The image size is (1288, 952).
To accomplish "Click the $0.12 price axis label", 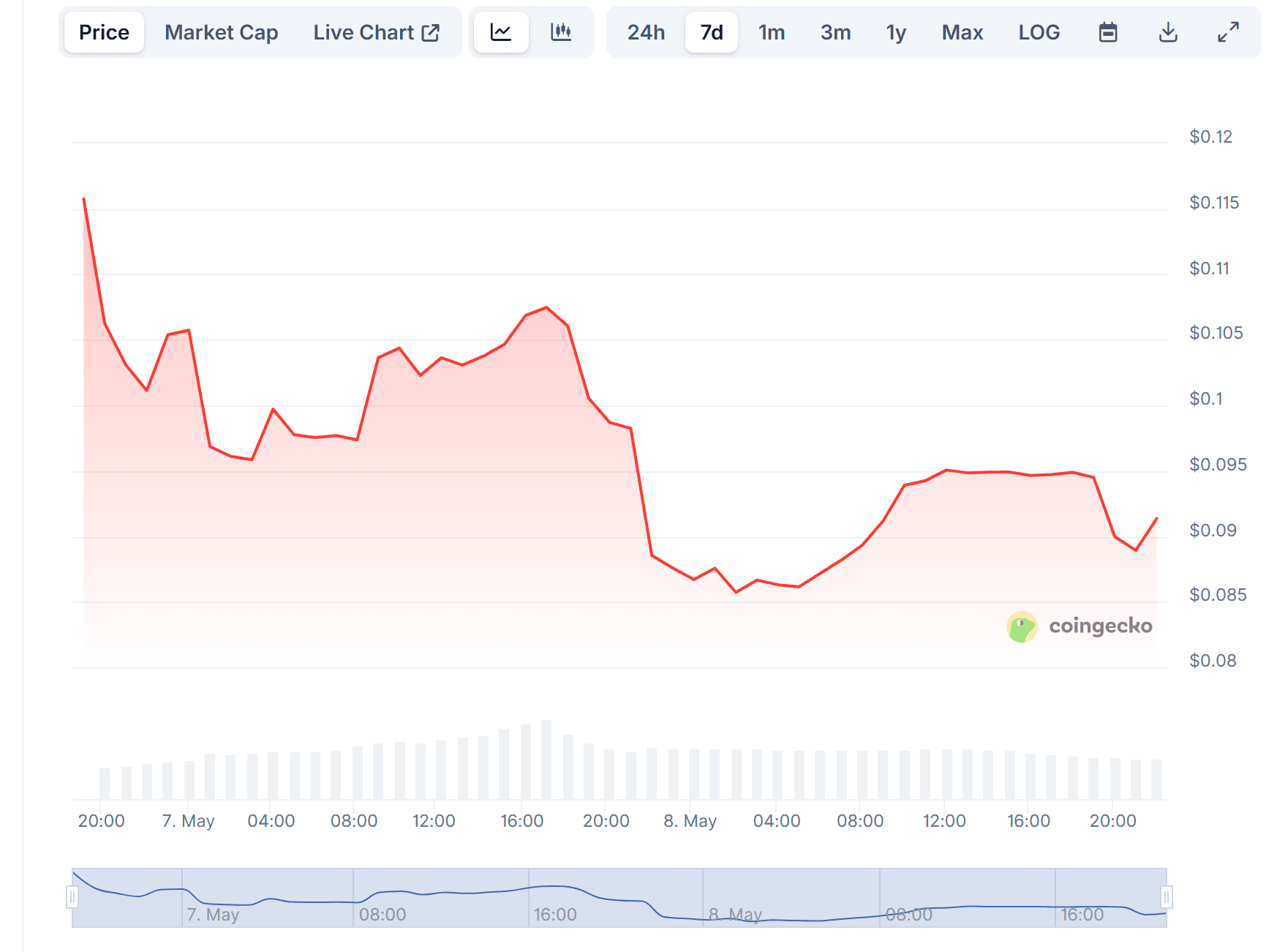I will (x=1210, y=137).
